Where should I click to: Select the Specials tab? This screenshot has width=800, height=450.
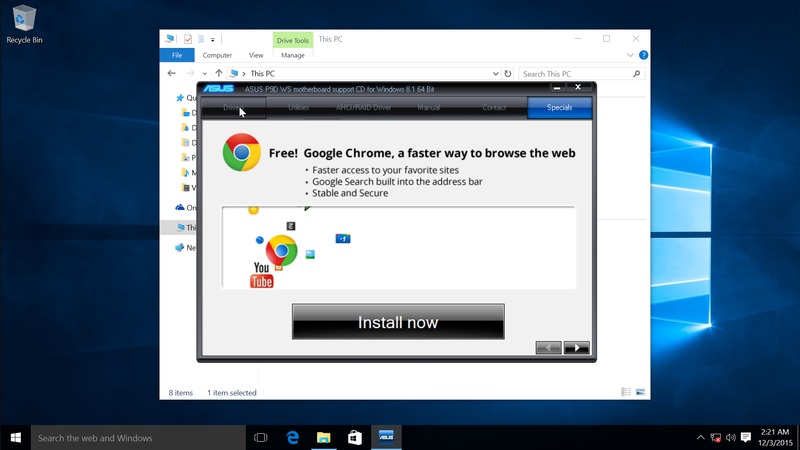[x=559, y=107]
